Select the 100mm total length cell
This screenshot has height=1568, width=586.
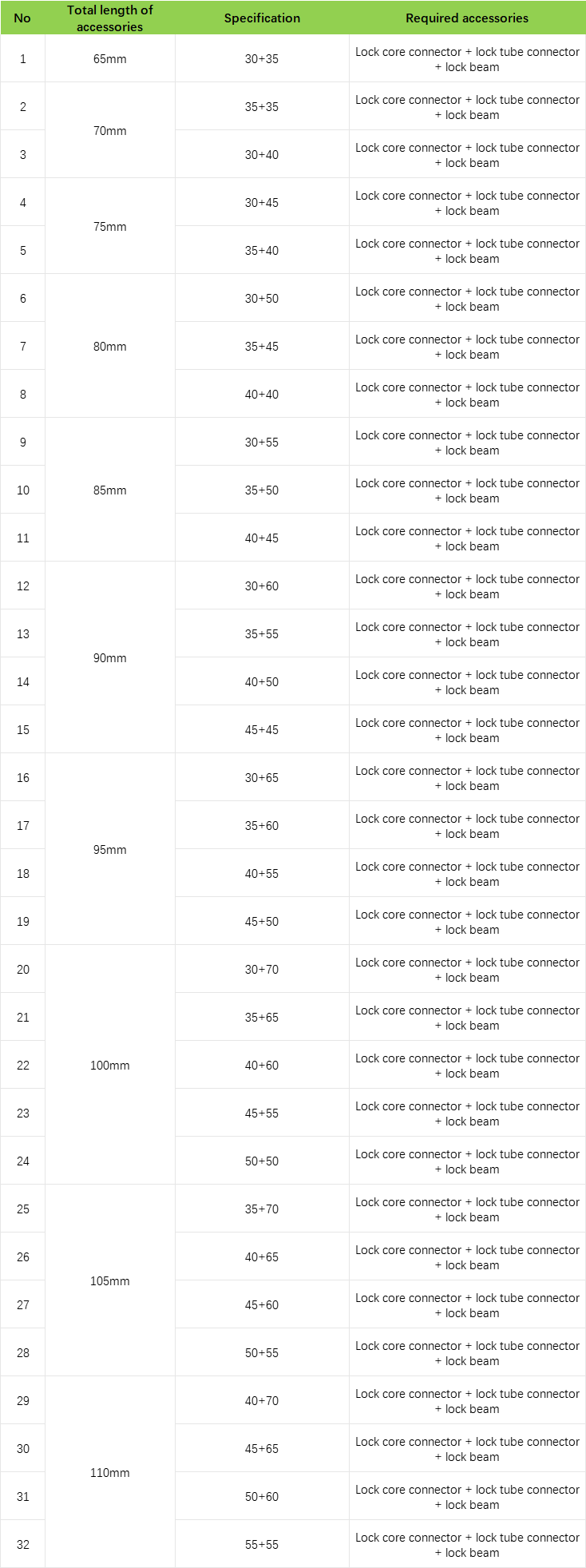[110, 1066]
